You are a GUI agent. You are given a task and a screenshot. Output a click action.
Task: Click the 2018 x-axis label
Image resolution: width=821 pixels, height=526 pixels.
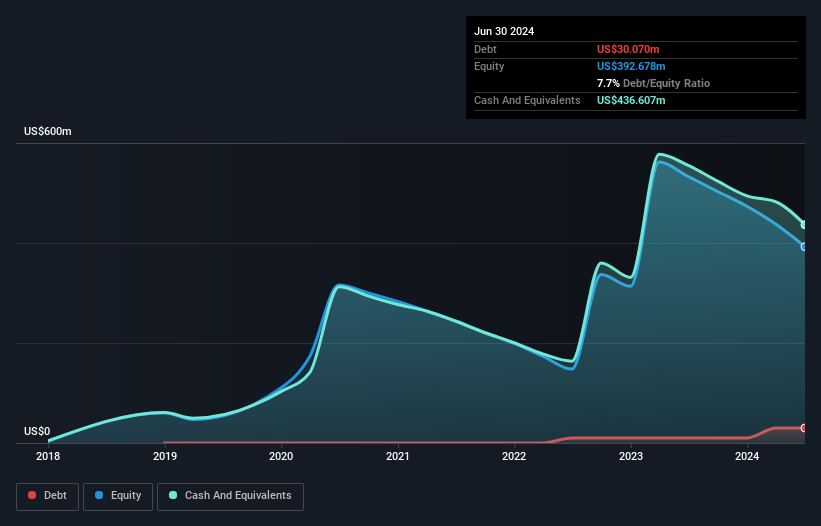click(48, 456)
